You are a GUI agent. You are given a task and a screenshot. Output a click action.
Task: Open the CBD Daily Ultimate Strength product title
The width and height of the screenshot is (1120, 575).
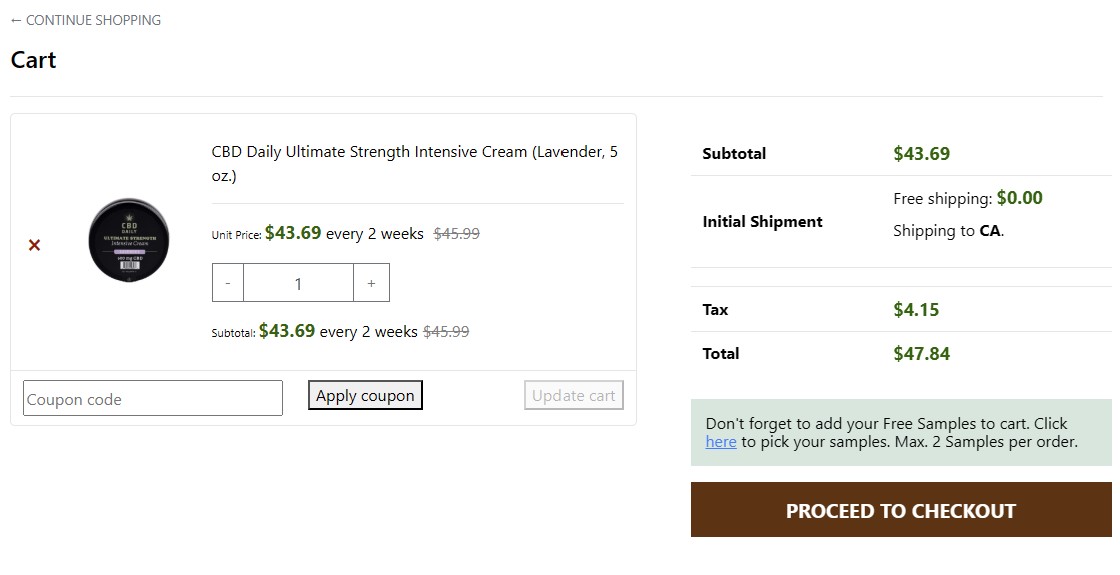[414, 164]
